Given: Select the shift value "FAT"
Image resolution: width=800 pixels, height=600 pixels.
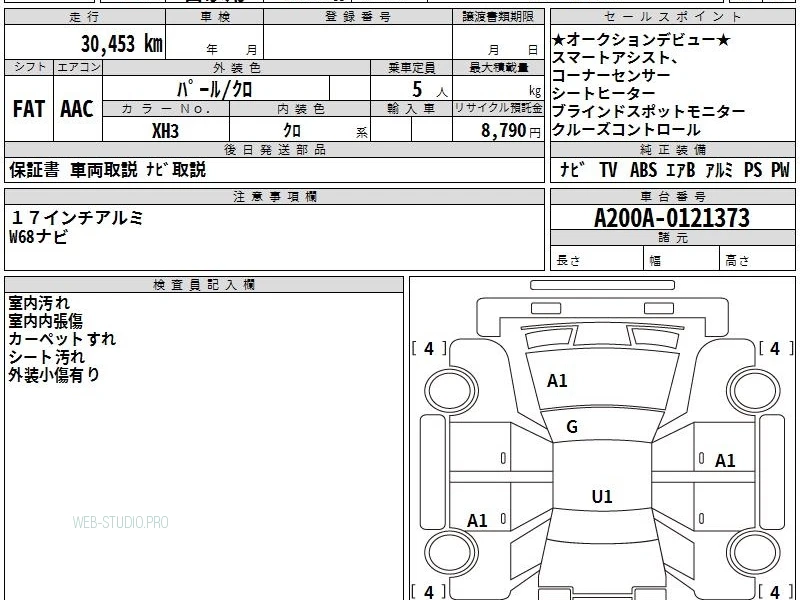Looking at the screenshot, I should tap(29, 109).
